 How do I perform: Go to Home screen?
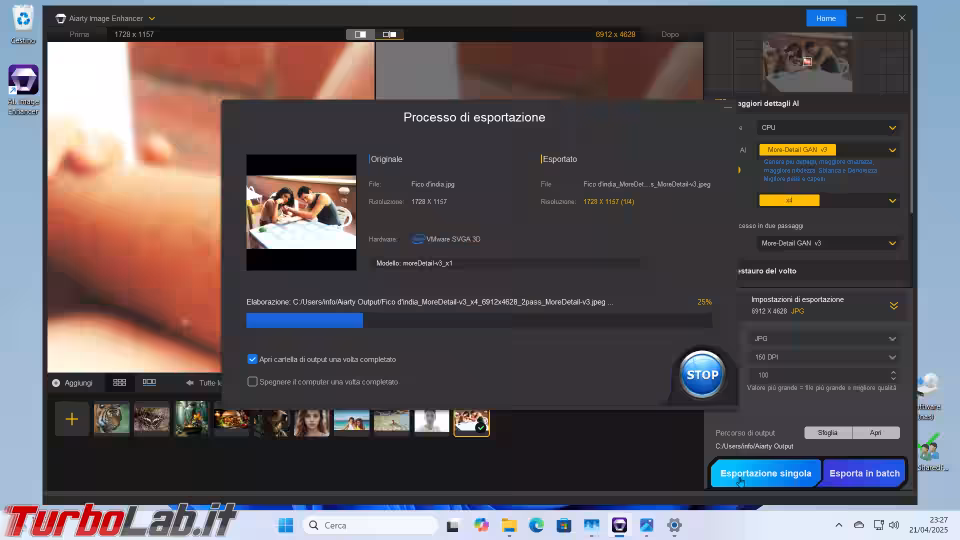pos(826,18)
